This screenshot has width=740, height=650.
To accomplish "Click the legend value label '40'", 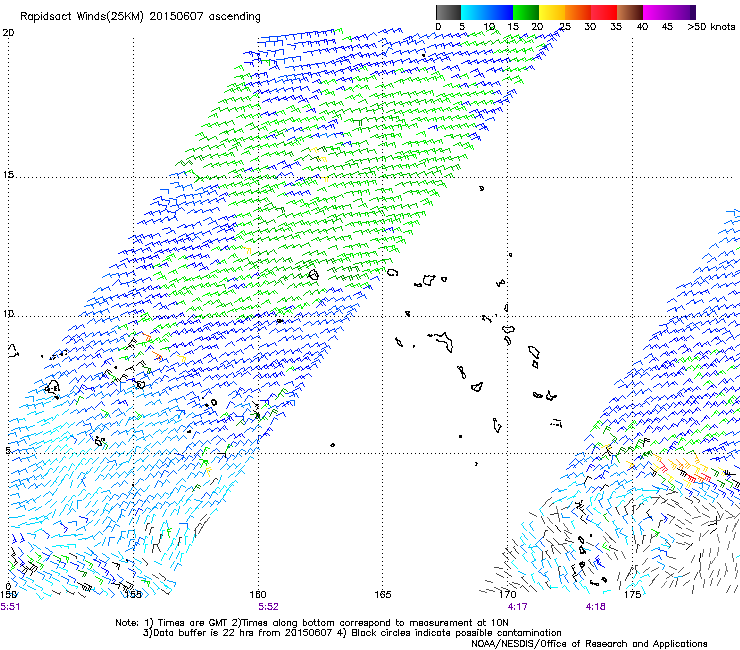I will click(x=642, y=27).
